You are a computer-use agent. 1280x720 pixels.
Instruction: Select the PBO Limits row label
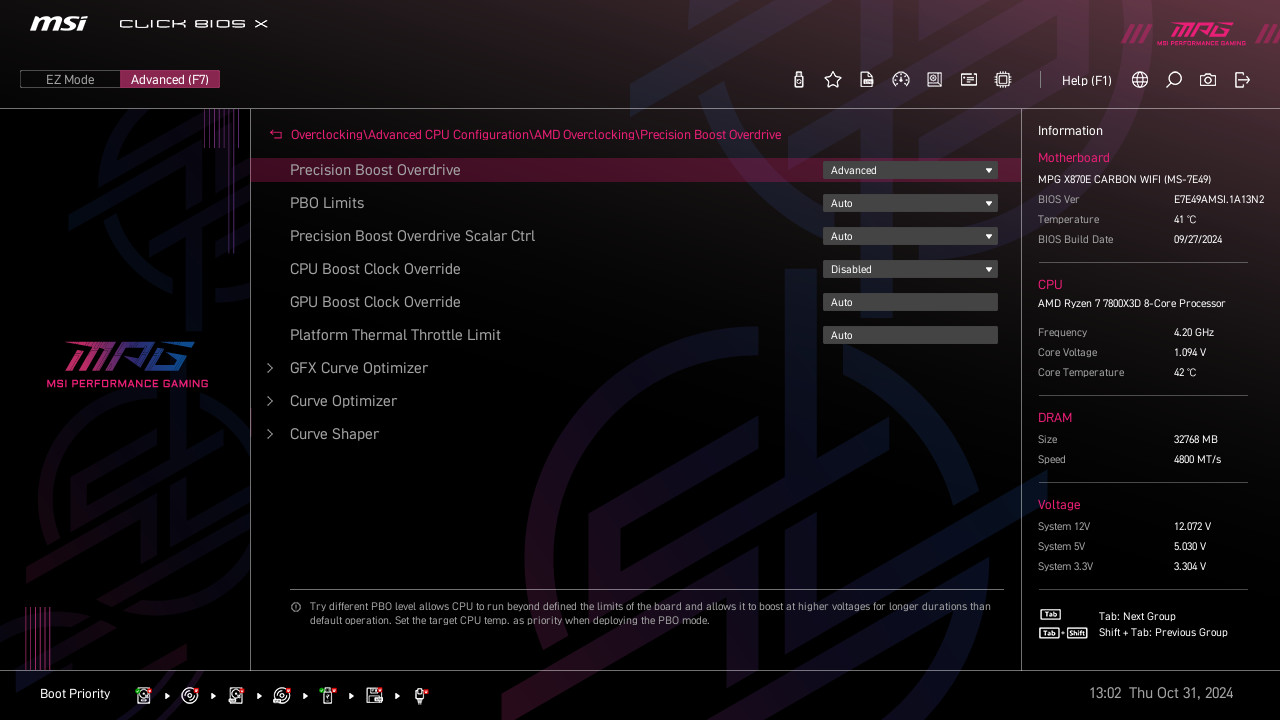point(327,203)
